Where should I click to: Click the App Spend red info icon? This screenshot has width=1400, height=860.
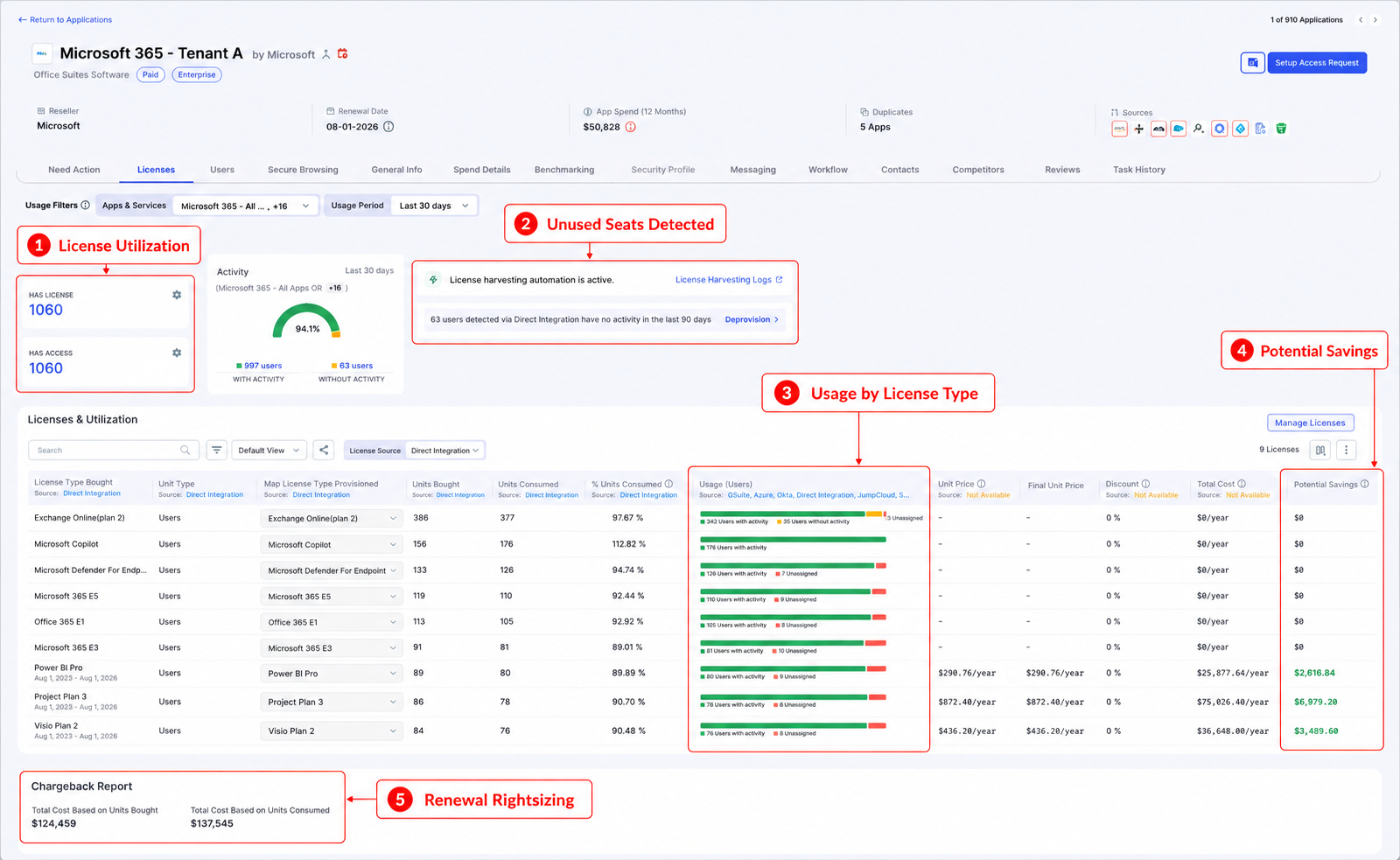[630, 127]
